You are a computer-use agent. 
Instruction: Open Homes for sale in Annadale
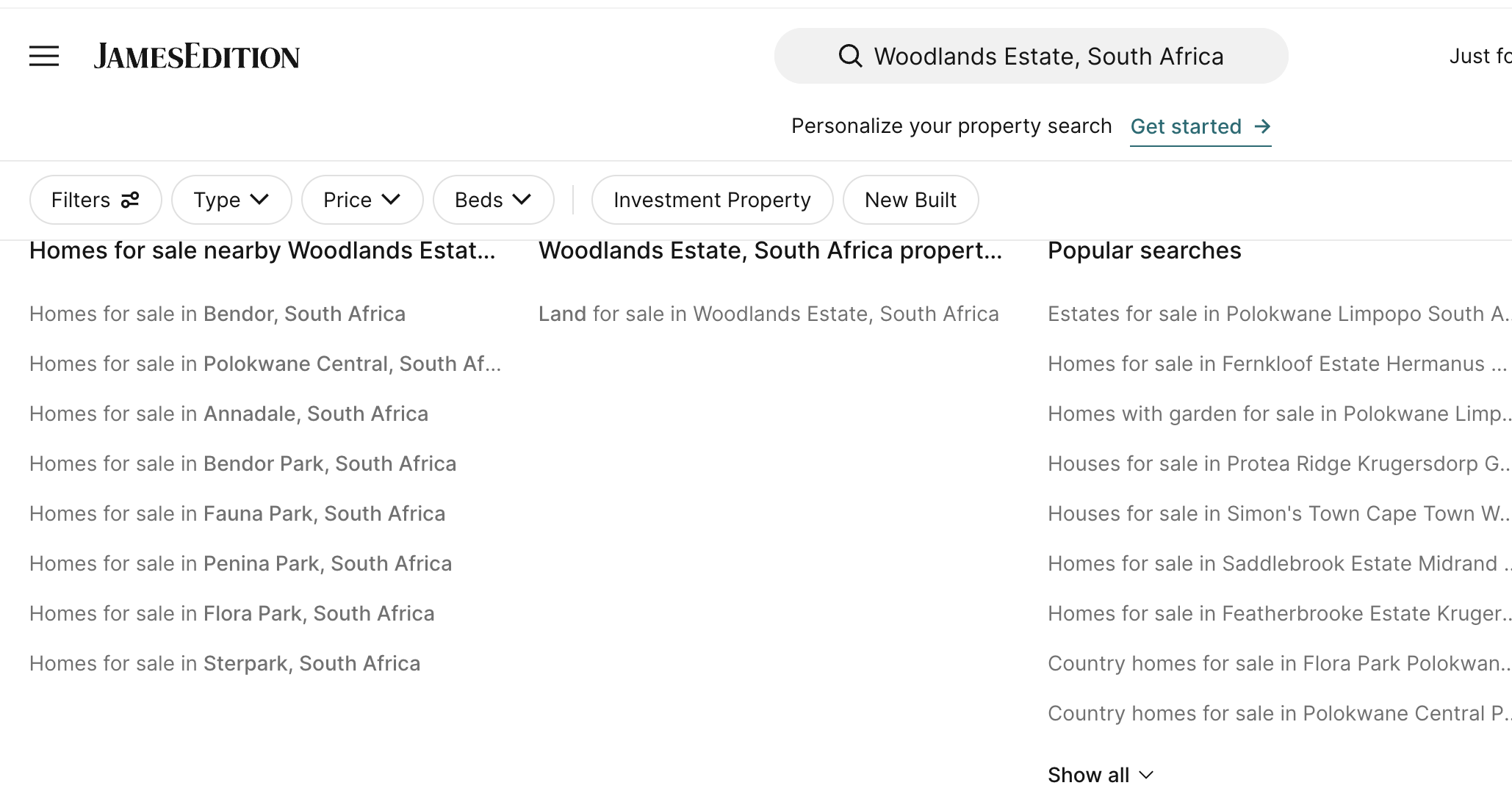pos(228,413)
